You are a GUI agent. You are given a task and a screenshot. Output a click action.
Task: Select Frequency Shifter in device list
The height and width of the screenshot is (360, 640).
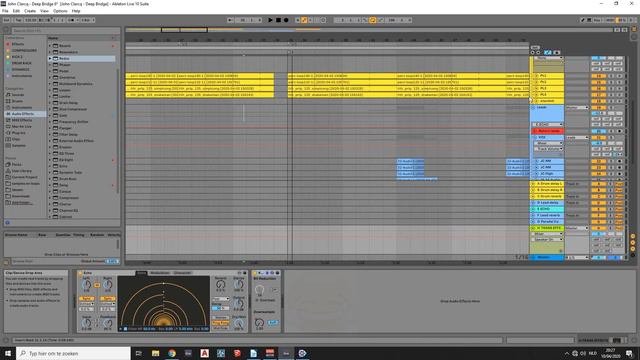point(73,122)
